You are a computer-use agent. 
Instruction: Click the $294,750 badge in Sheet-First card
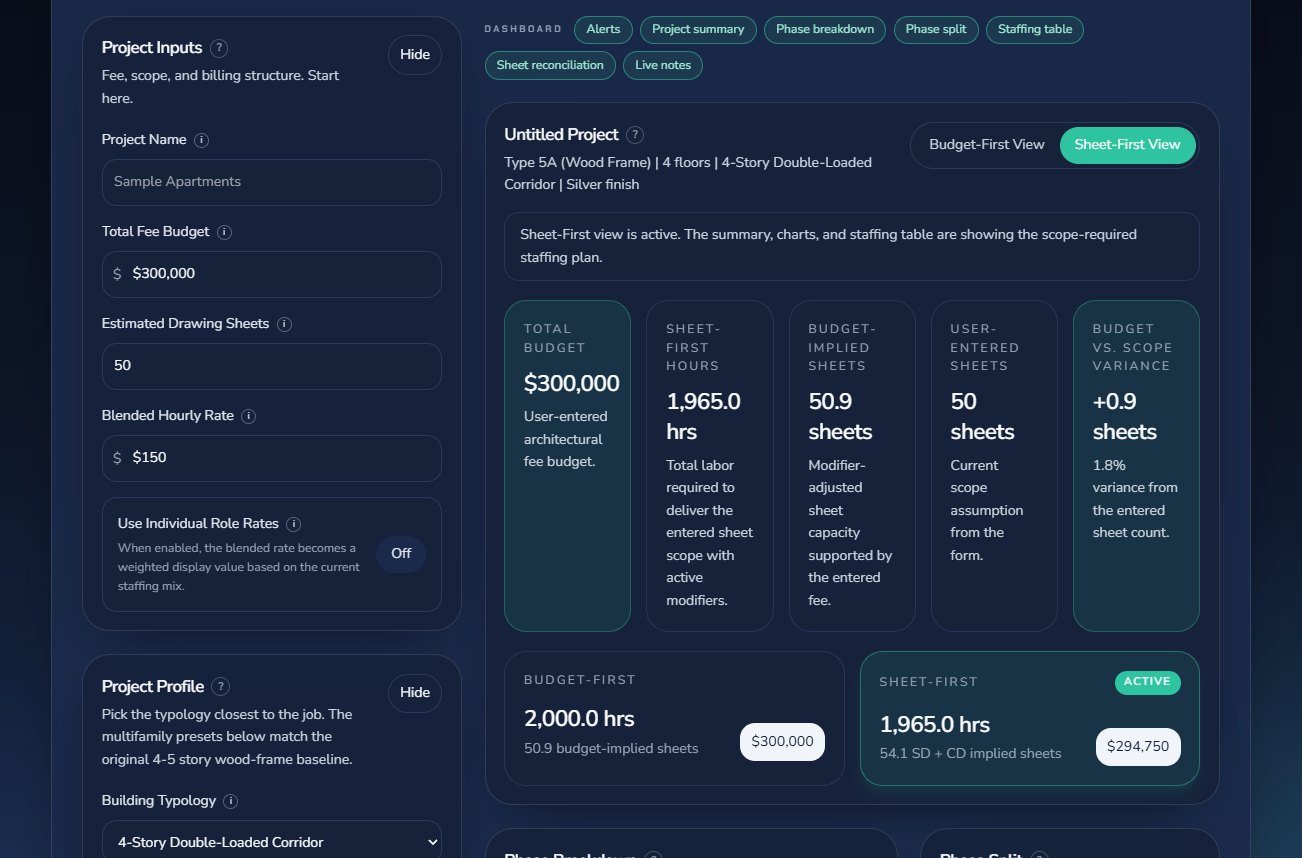click(x=1138, y=747)
